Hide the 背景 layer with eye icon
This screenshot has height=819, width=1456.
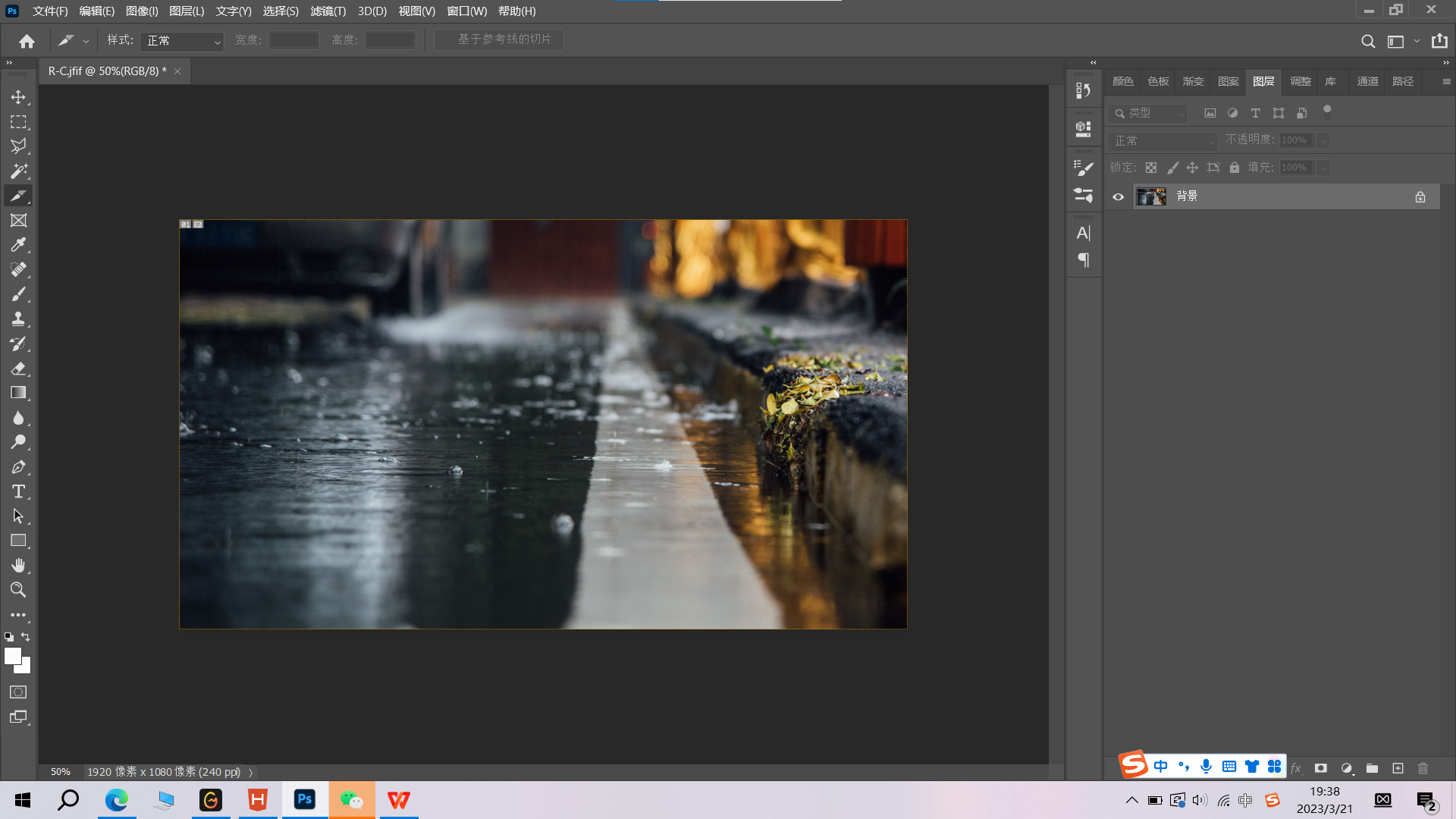[x=1118, y=196]
